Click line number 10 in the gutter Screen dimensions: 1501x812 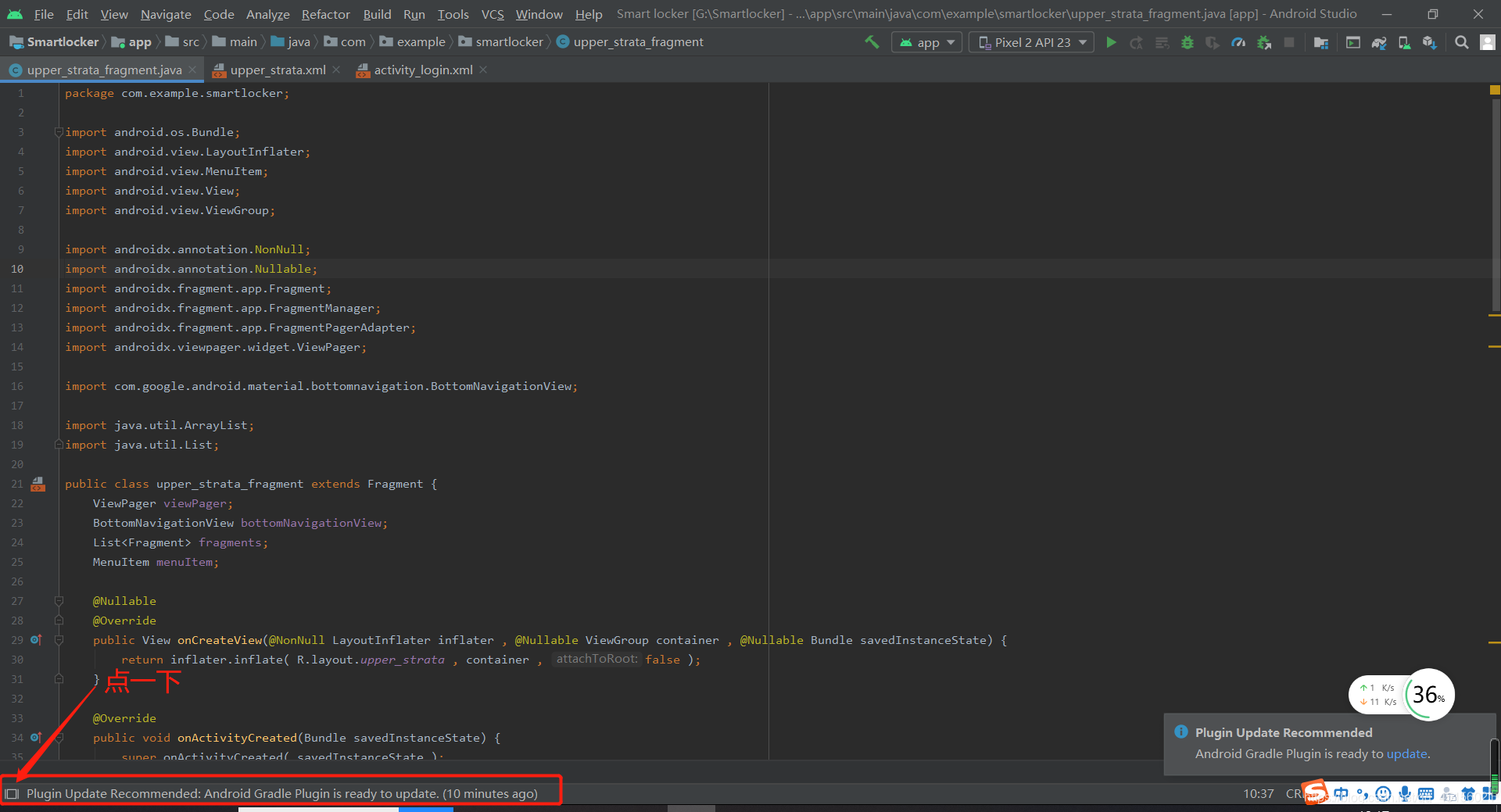pyautogui.click(x=17, y=269)
